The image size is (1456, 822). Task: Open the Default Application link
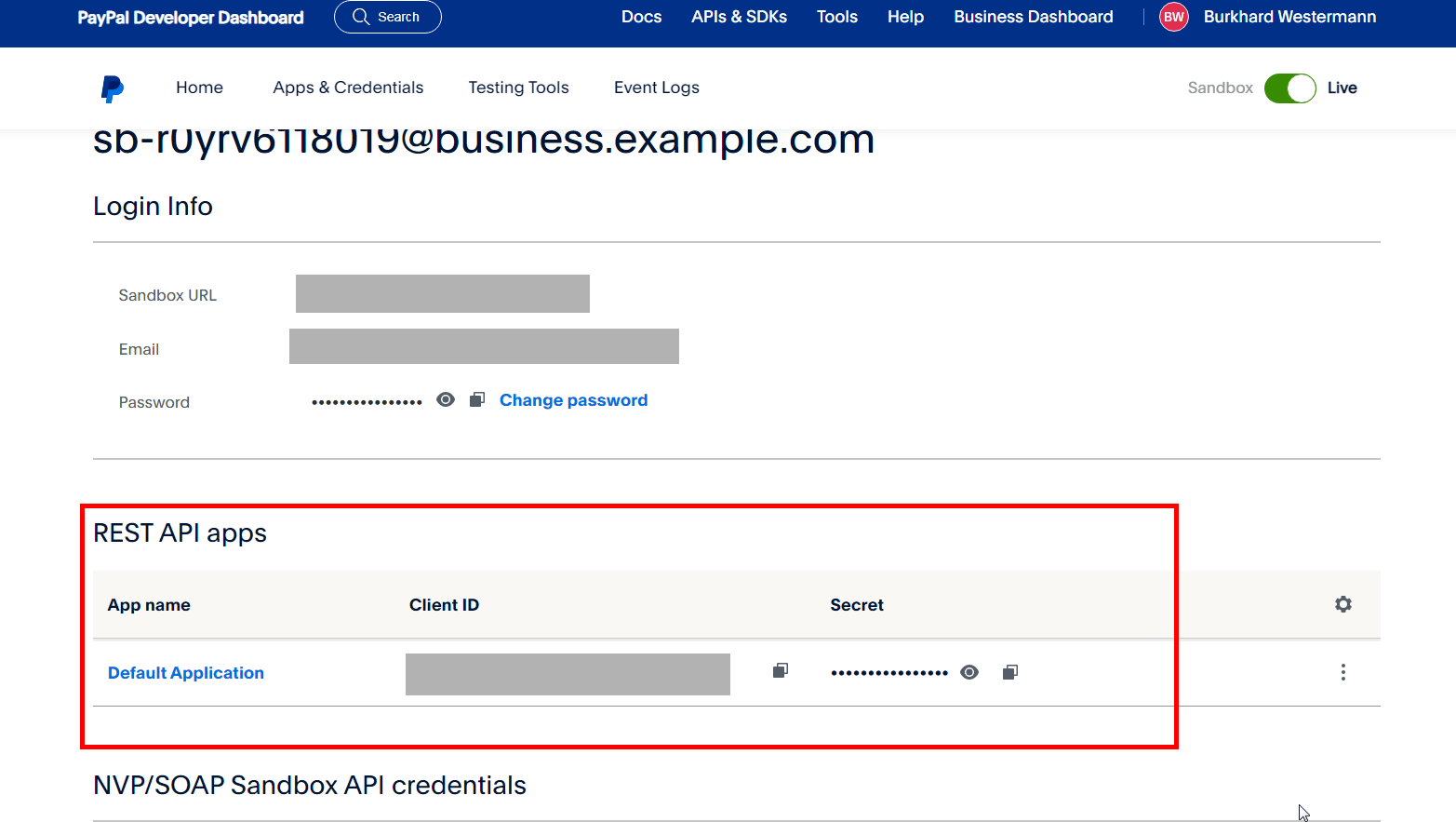186,673
